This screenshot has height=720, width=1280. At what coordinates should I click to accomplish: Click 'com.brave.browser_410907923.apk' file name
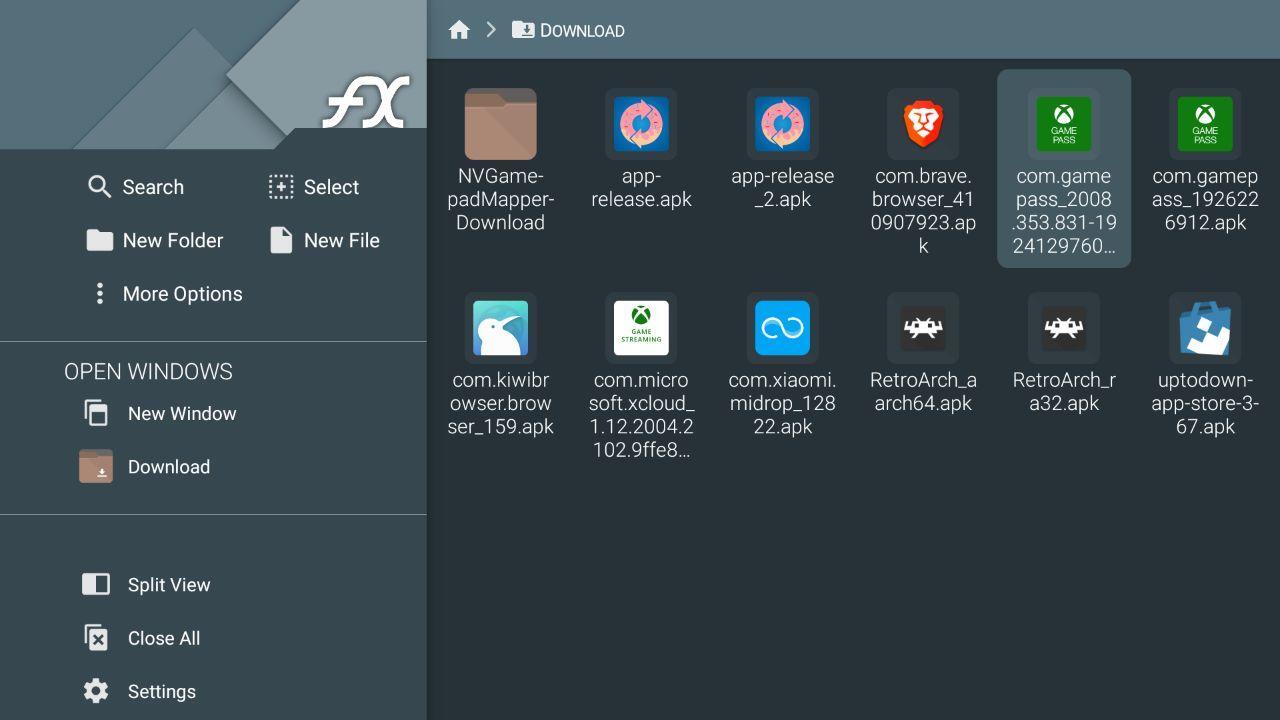point(923,211)
